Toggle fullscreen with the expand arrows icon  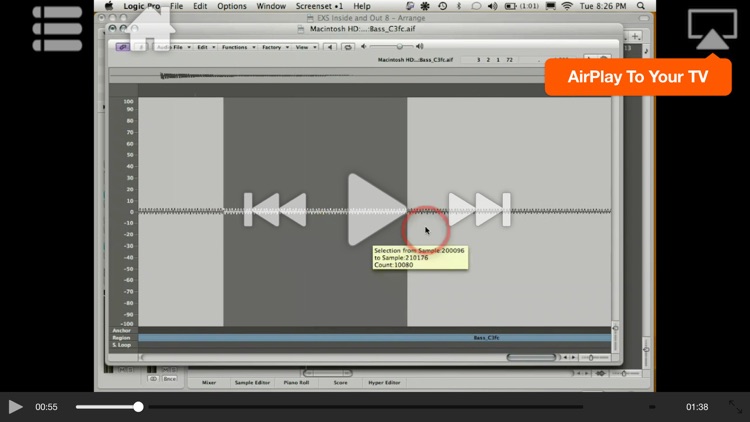[735, 407]
